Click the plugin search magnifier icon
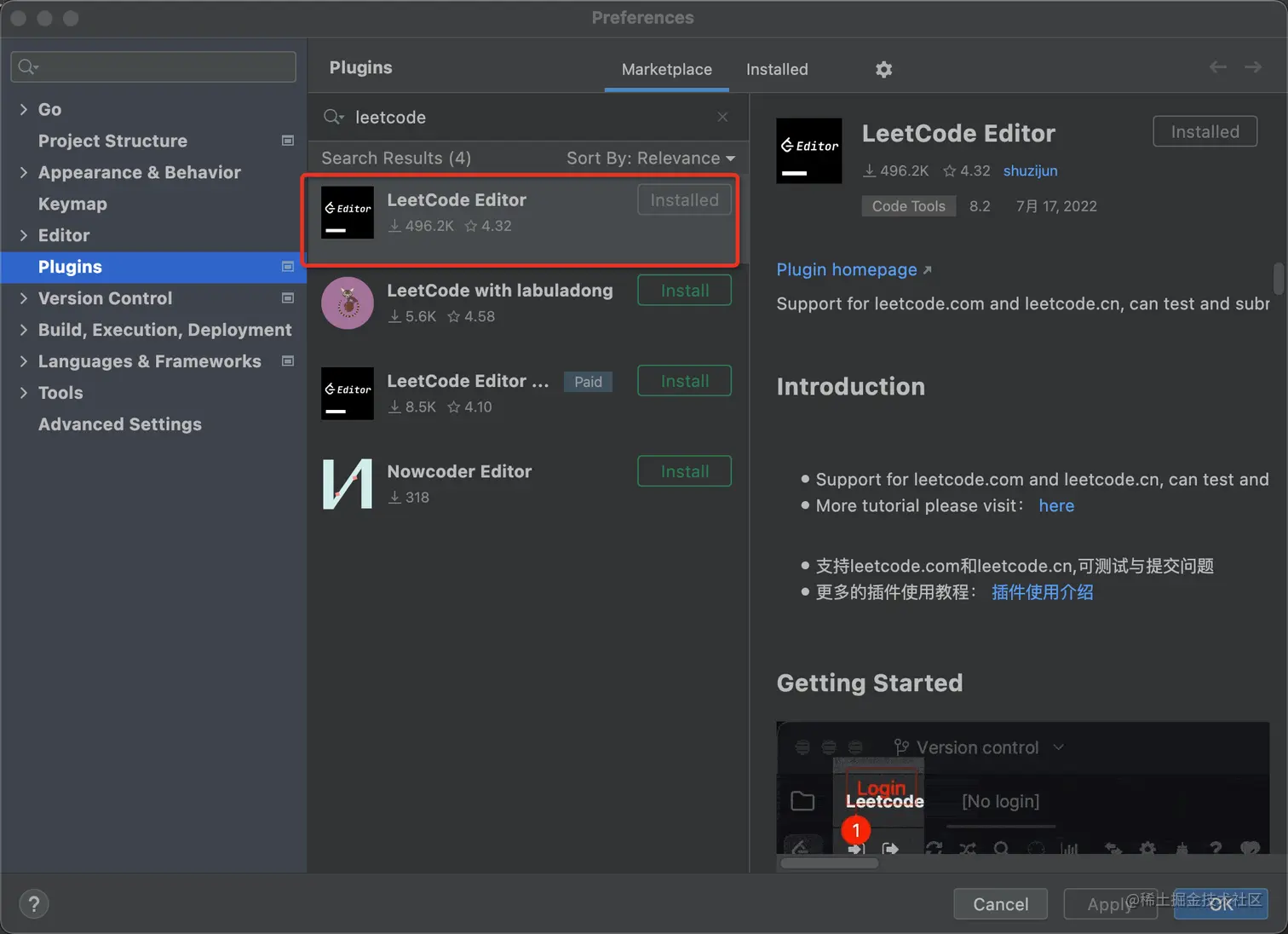The height and width of the screenshot is (934, 1288). point(333,117)
